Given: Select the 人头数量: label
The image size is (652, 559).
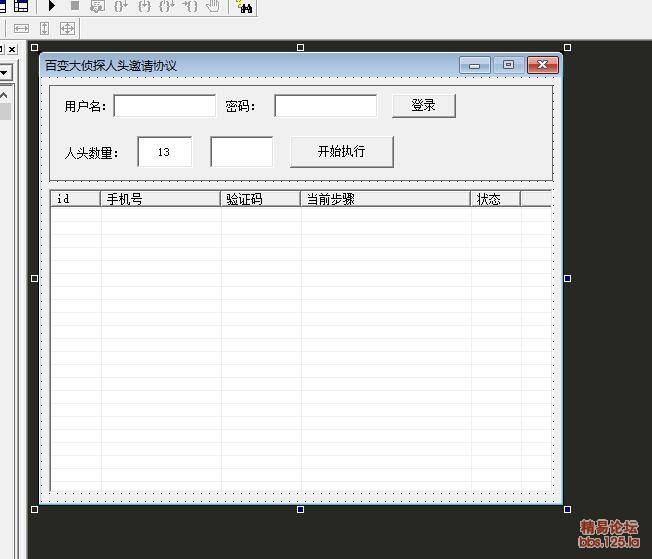Looking at the screenshot, I should click(91, 153).
